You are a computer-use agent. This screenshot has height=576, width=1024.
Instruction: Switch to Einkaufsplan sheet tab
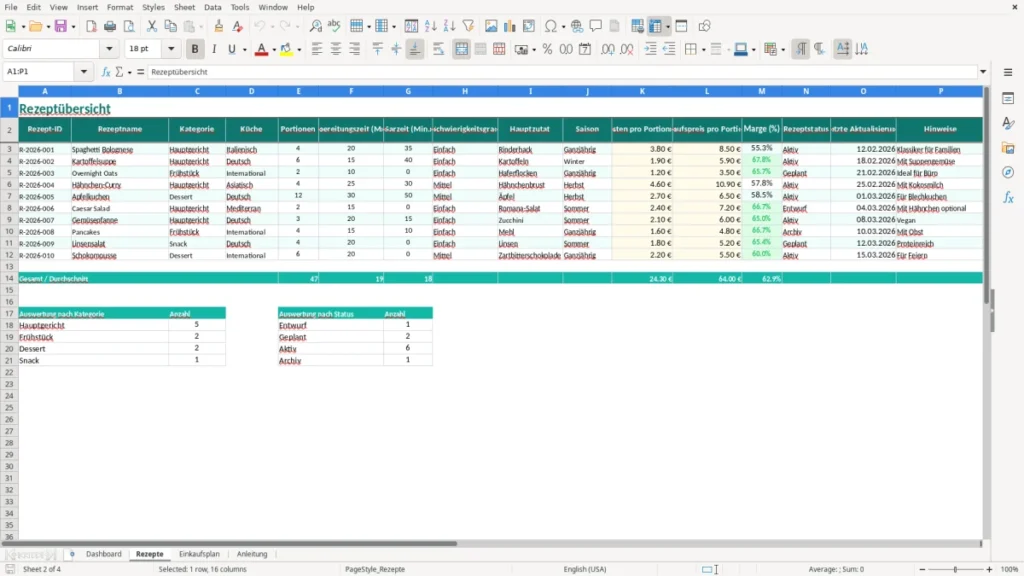tap(199, 554)
